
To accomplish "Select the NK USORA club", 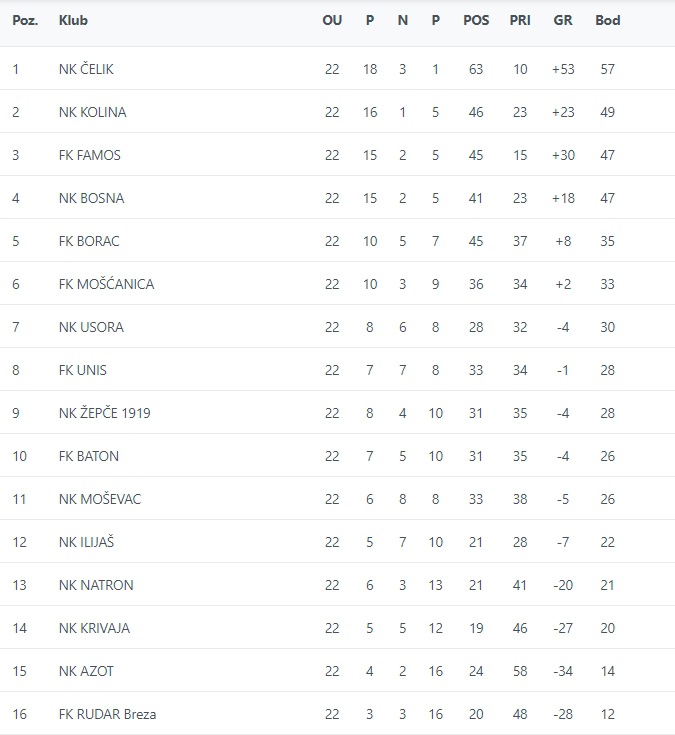I will coord(92,327).
